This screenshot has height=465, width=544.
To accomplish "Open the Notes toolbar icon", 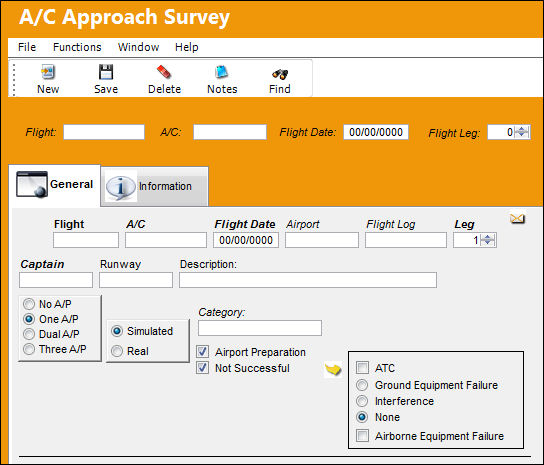I will [221, 72].
